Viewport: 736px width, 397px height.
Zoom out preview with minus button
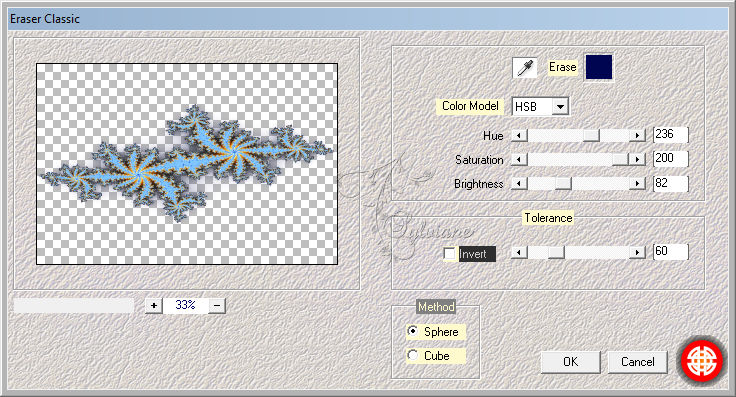(217, 305)
